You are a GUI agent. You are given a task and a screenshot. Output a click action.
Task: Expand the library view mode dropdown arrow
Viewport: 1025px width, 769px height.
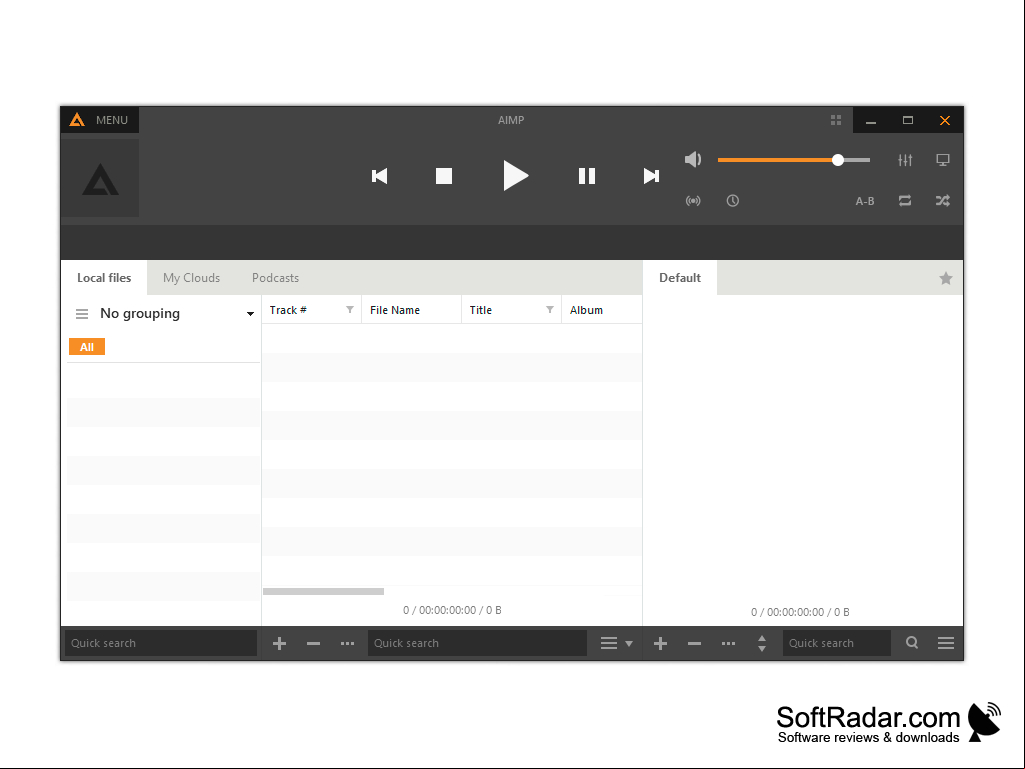629,644
